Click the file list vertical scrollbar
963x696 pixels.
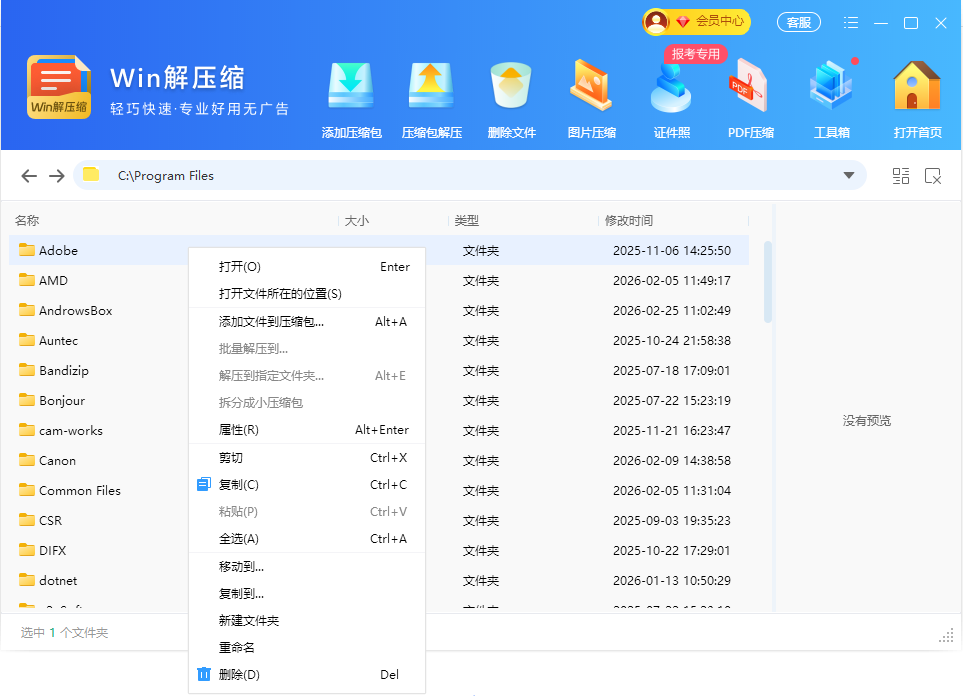coord(768,282)
